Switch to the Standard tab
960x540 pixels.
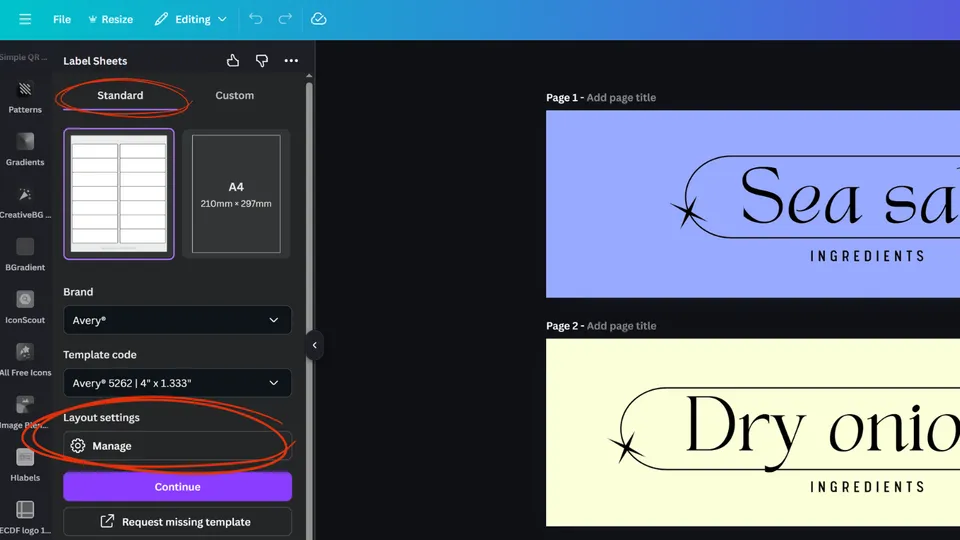click(x=120, y=96)
